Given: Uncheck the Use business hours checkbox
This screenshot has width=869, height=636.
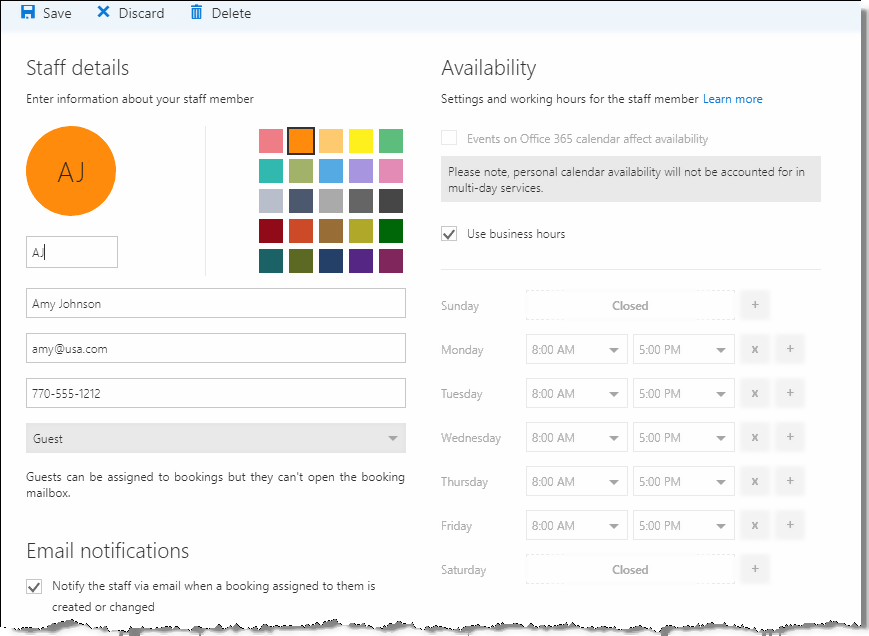Looking at the screenshot, I should (x=448, y=233).
